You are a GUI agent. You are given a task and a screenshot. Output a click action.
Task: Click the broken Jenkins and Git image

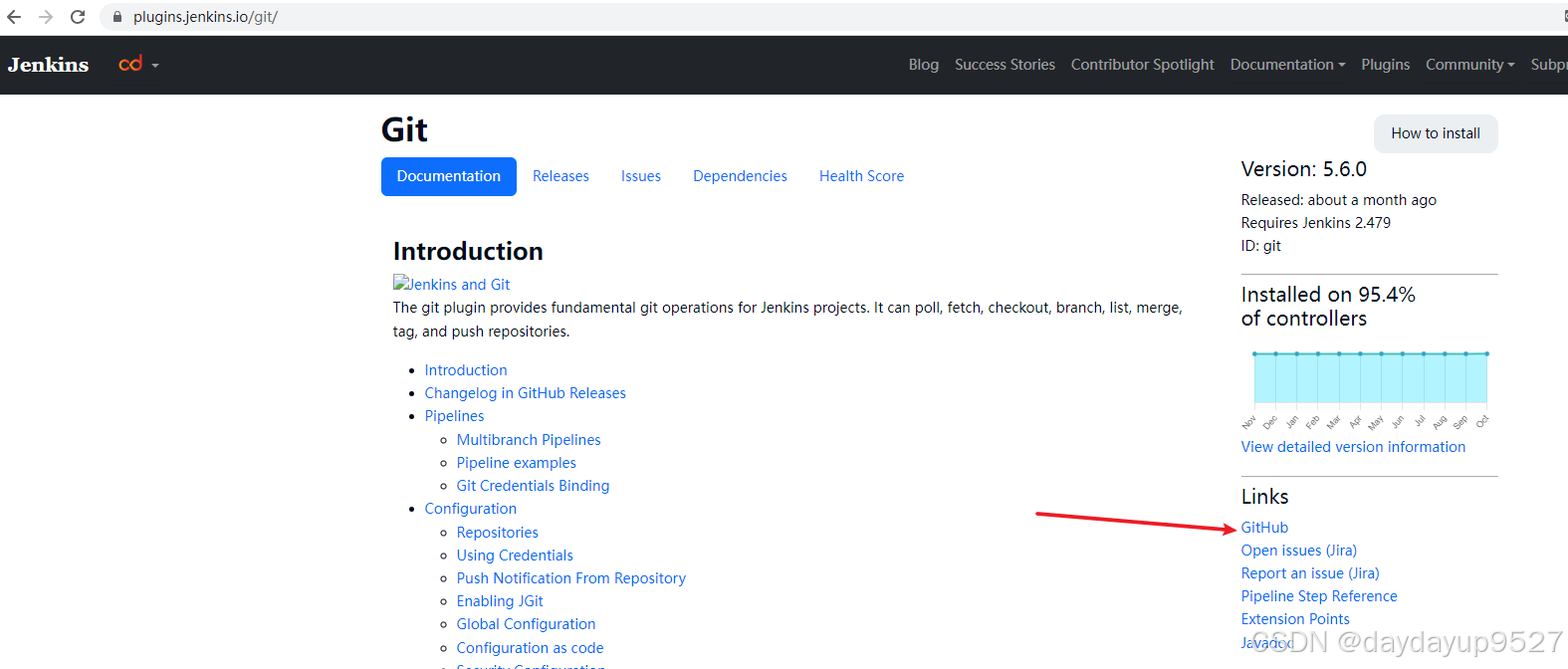tap(452, 285)
